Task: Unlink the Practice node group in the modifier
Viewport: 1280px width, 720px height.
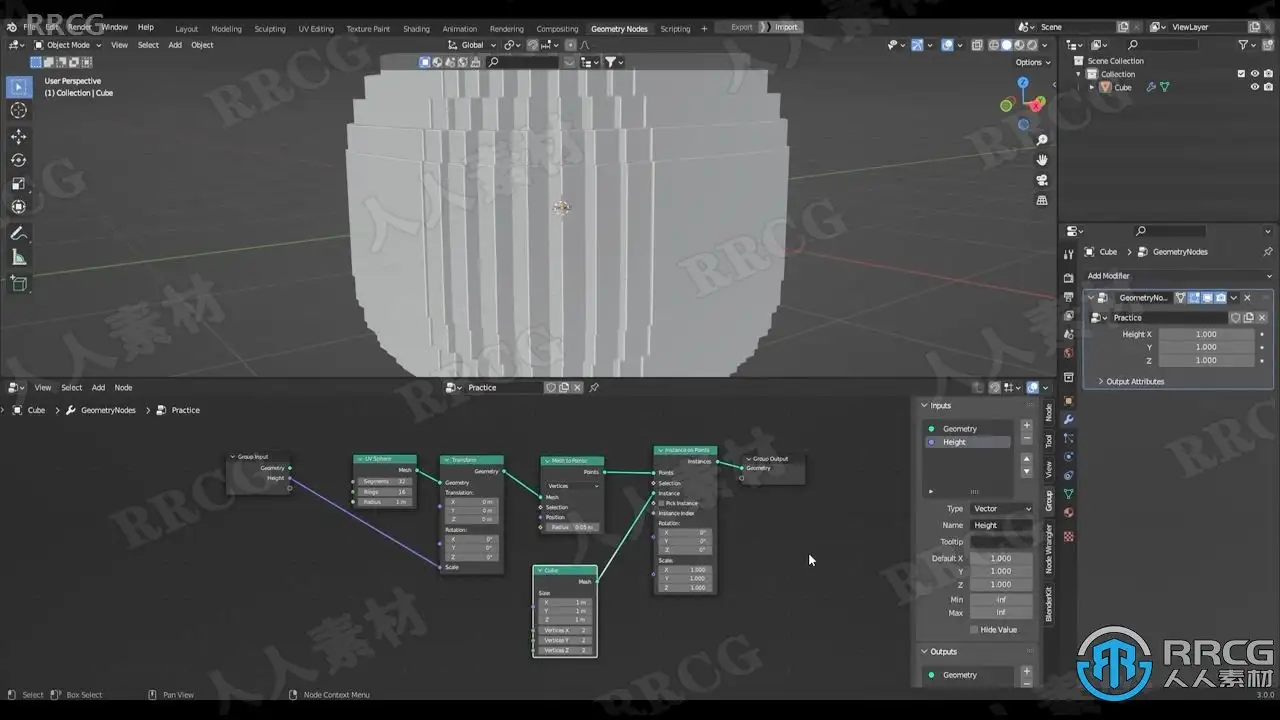Action: pos(1262,318)
